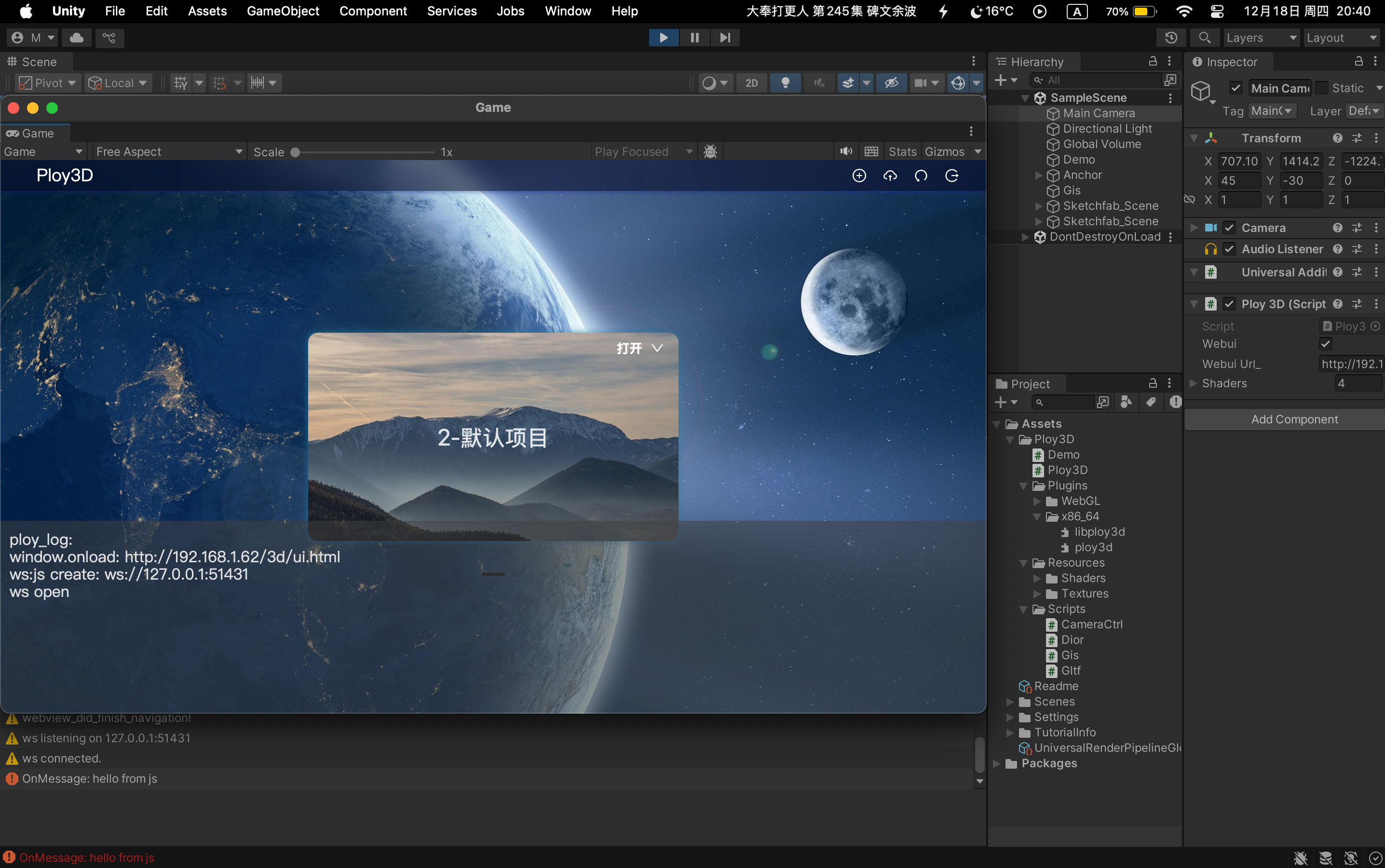Uncheck the Webui checkbox

click(x=1325, y=344)
